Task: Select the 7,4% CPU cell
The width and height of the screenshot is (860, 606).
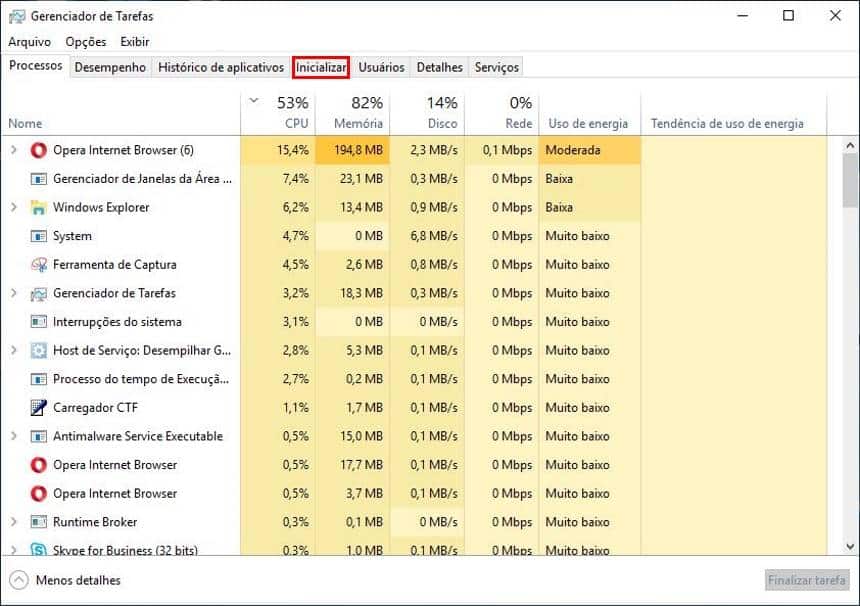Action: click(x=278, y=179)
